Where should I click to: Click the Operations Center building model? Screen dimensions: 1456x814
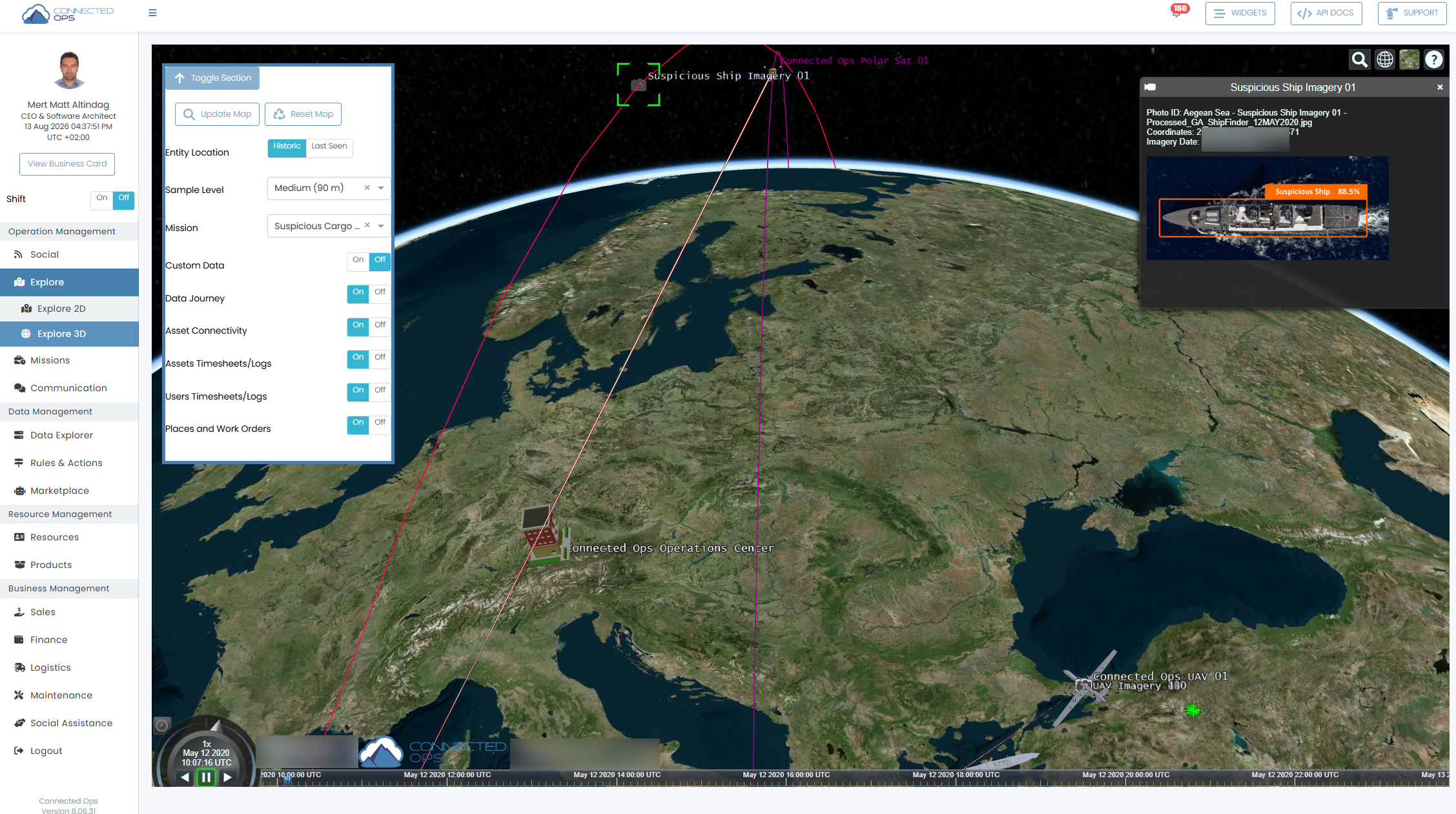pos(545,536)
